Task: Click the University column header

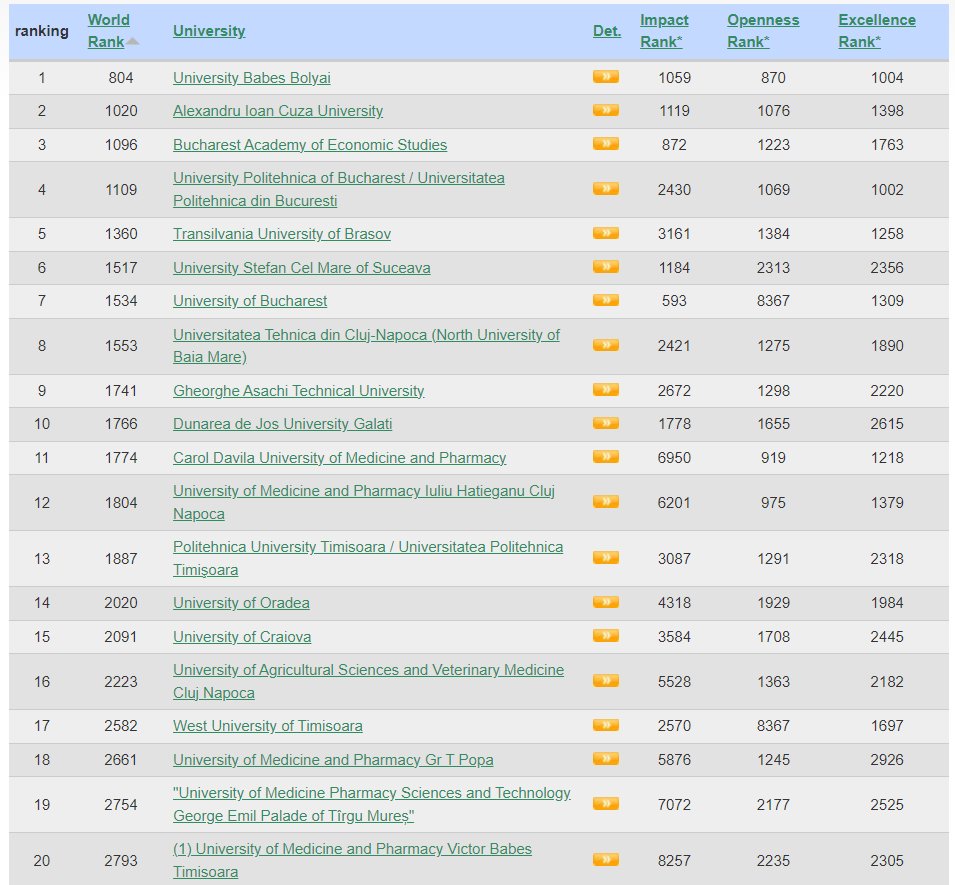Action: (x=208, y=31)
